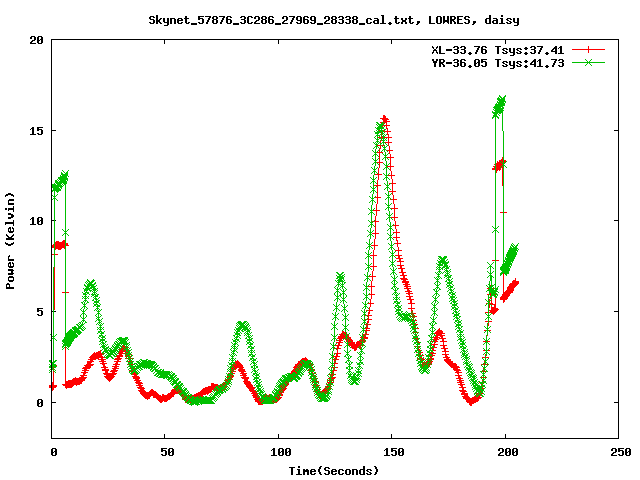The image size is (640, 480).
Task: Select the legend entry XL-33.76 Tsys:37.41
Action: (x=498, y=50)
